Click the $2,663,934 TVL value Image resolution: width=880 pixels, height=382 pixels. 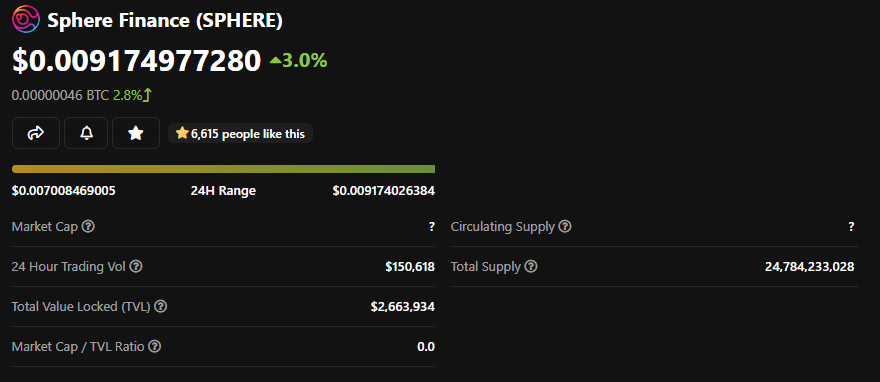[402, 307]
